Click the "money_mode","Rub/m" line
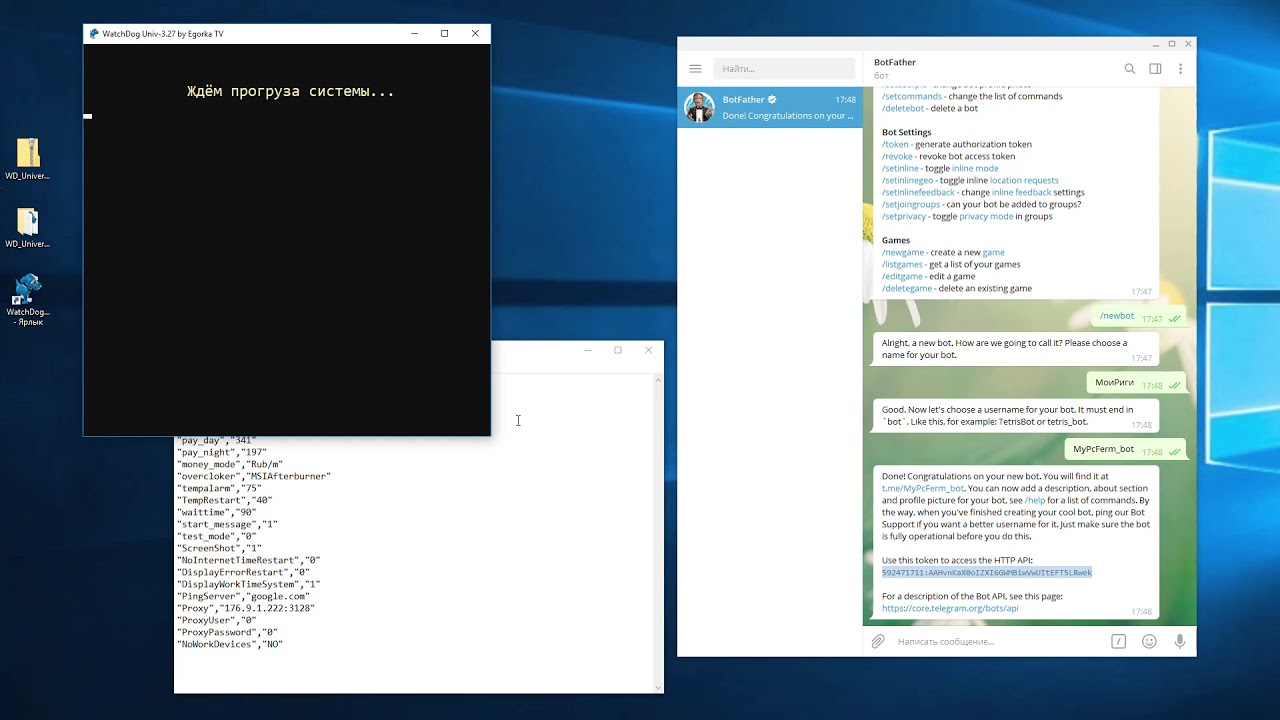The image size is (1280, 720). 230,464
